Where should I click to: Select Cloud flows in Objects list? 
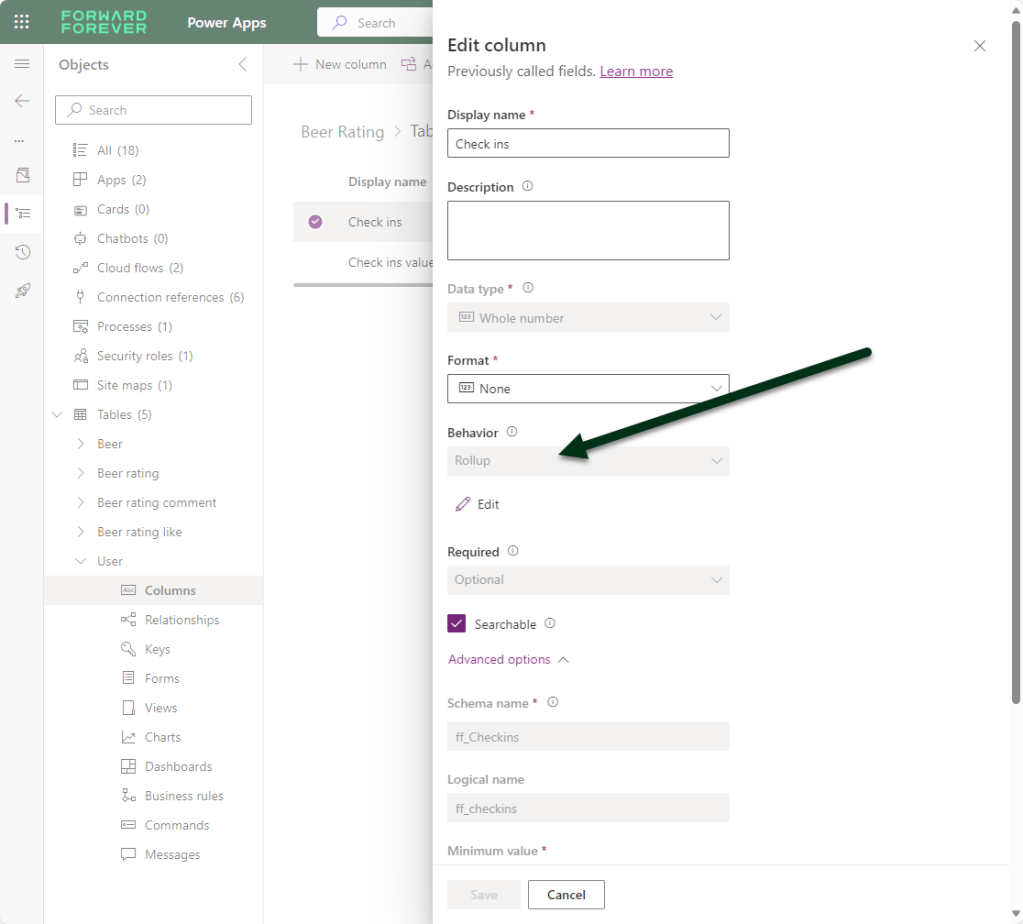[x=139, y=268]
